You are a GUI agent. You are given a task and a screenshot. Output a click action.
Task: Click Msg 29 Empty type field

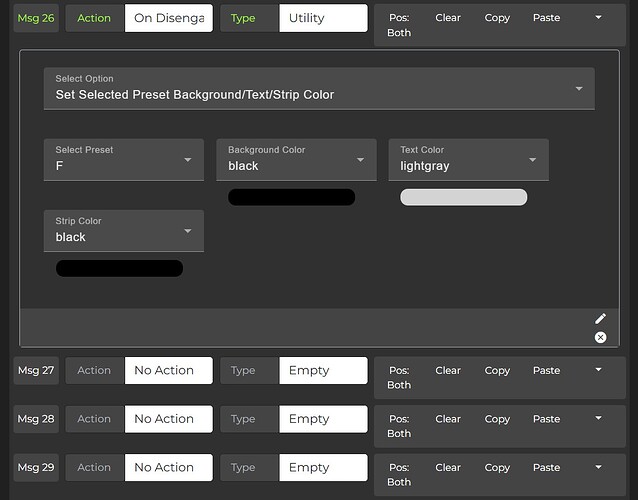[x=323, y=467]
